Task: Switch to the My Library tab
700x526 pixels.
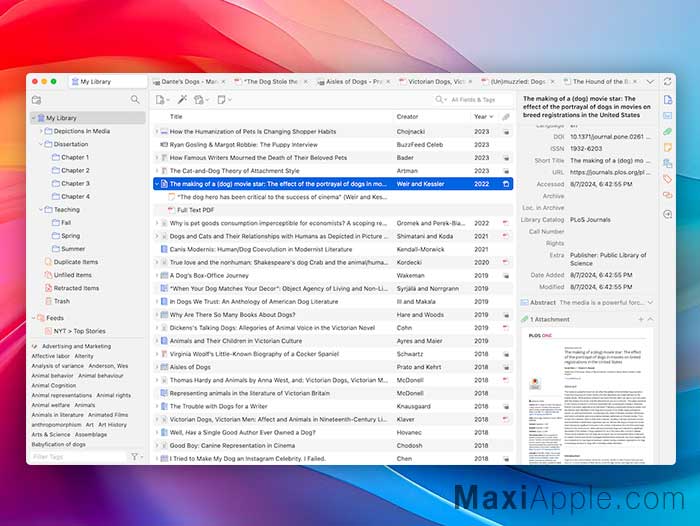Action: click(108, 82)
